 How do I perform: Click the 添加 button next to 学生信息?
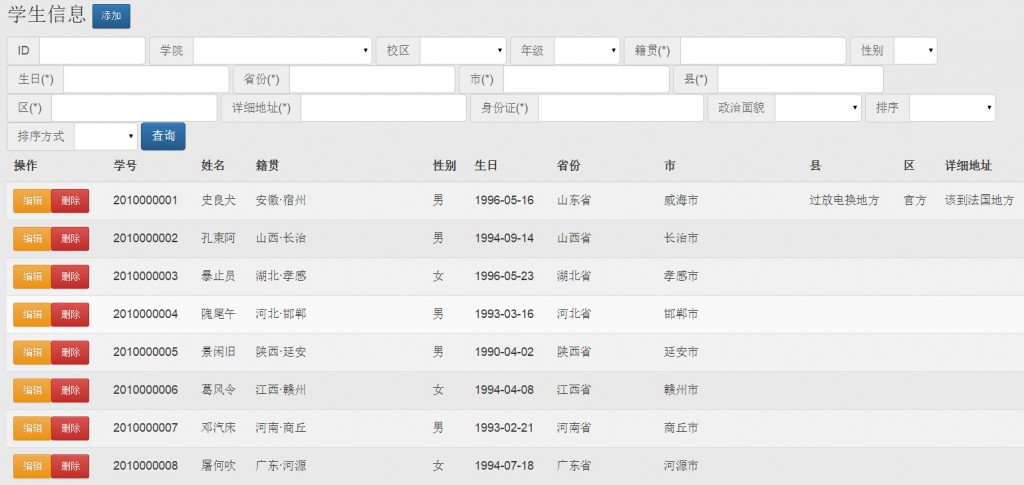pyautogui.click(x=110, y=16)
